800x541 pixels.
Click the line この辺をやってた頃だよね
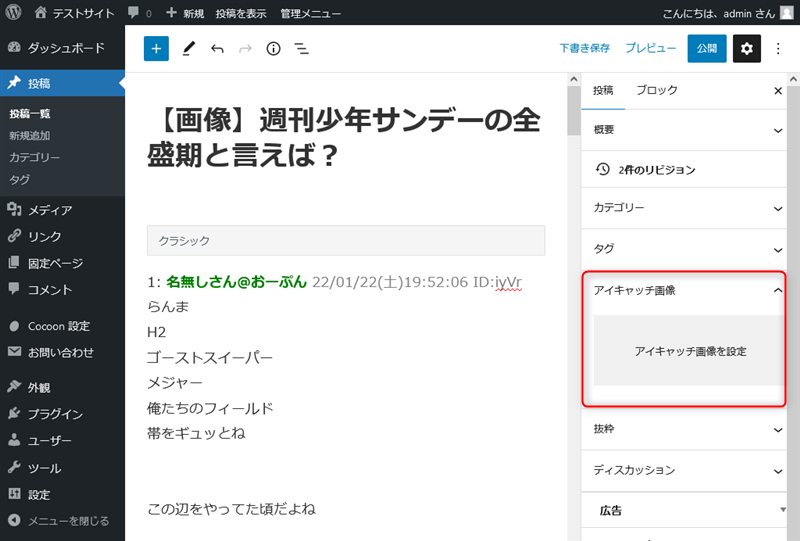tap(232, 509)
